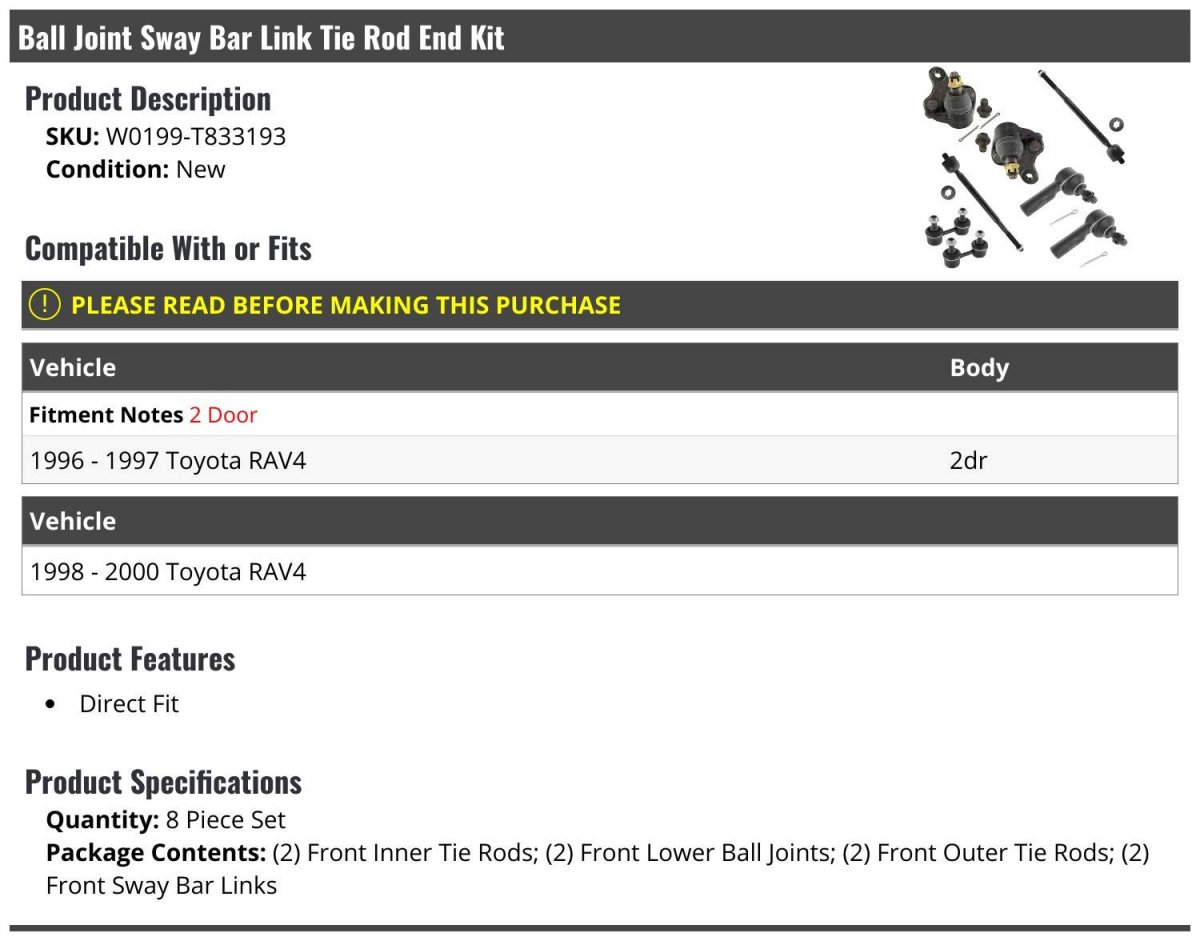Click the 2dr body cell
The width and height of the screenshot is (1200, 941).
pyautogui.click(x=968, y=461)
